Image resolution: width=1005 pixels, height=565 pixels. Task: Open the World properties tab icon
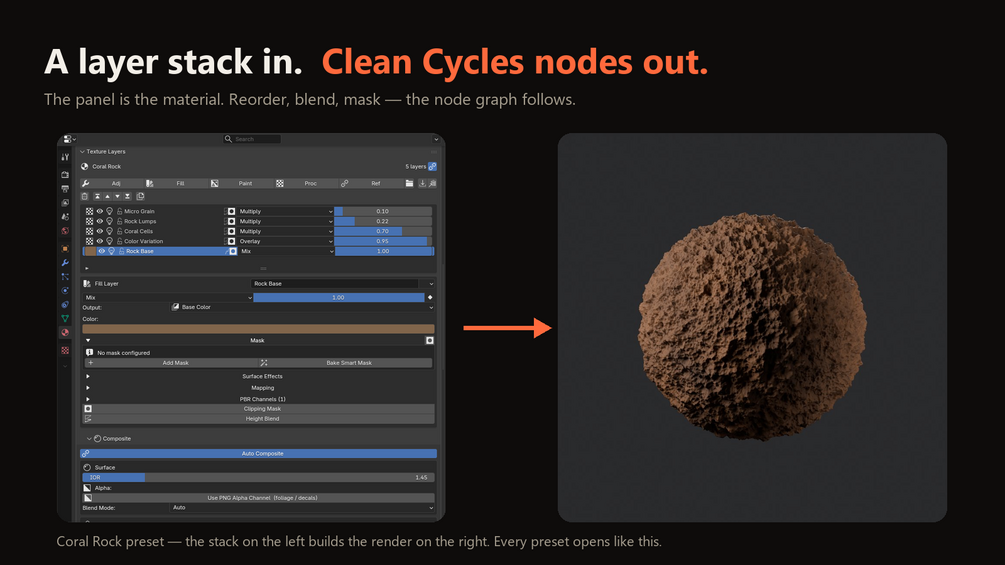[65, 231]
